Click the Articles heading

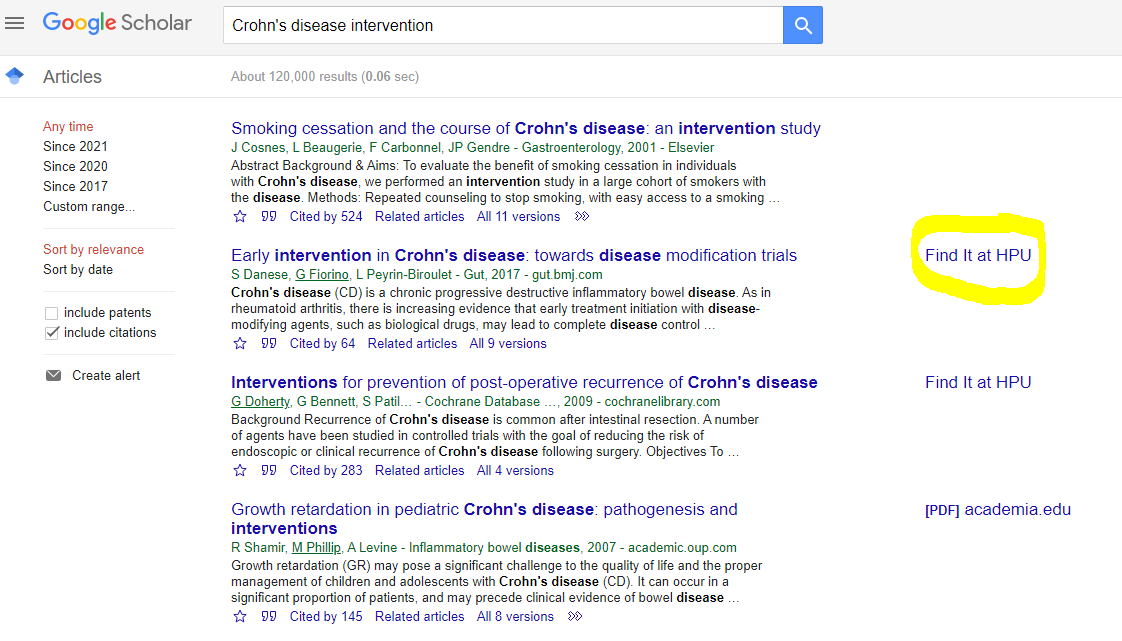point(72,77)
